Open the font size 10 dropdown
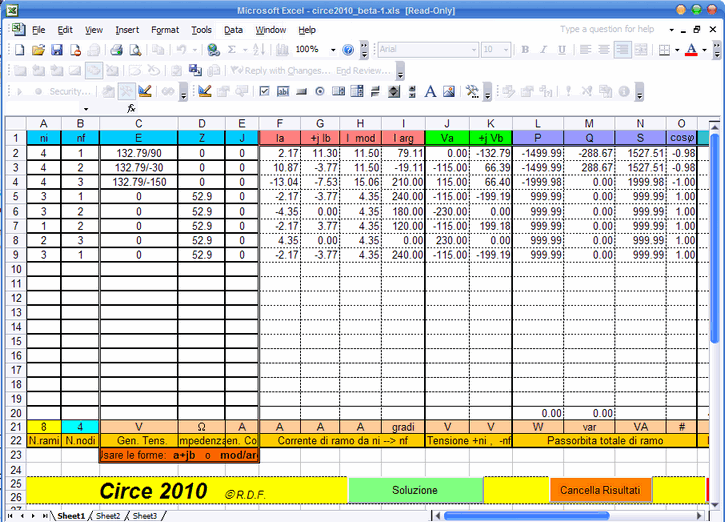 [506, 49]
